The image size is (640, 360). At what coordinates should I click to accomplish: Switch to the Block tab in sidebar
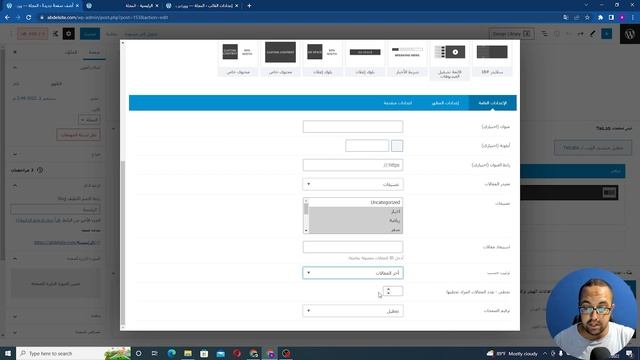pyautogui.click(x=71, y=52)
